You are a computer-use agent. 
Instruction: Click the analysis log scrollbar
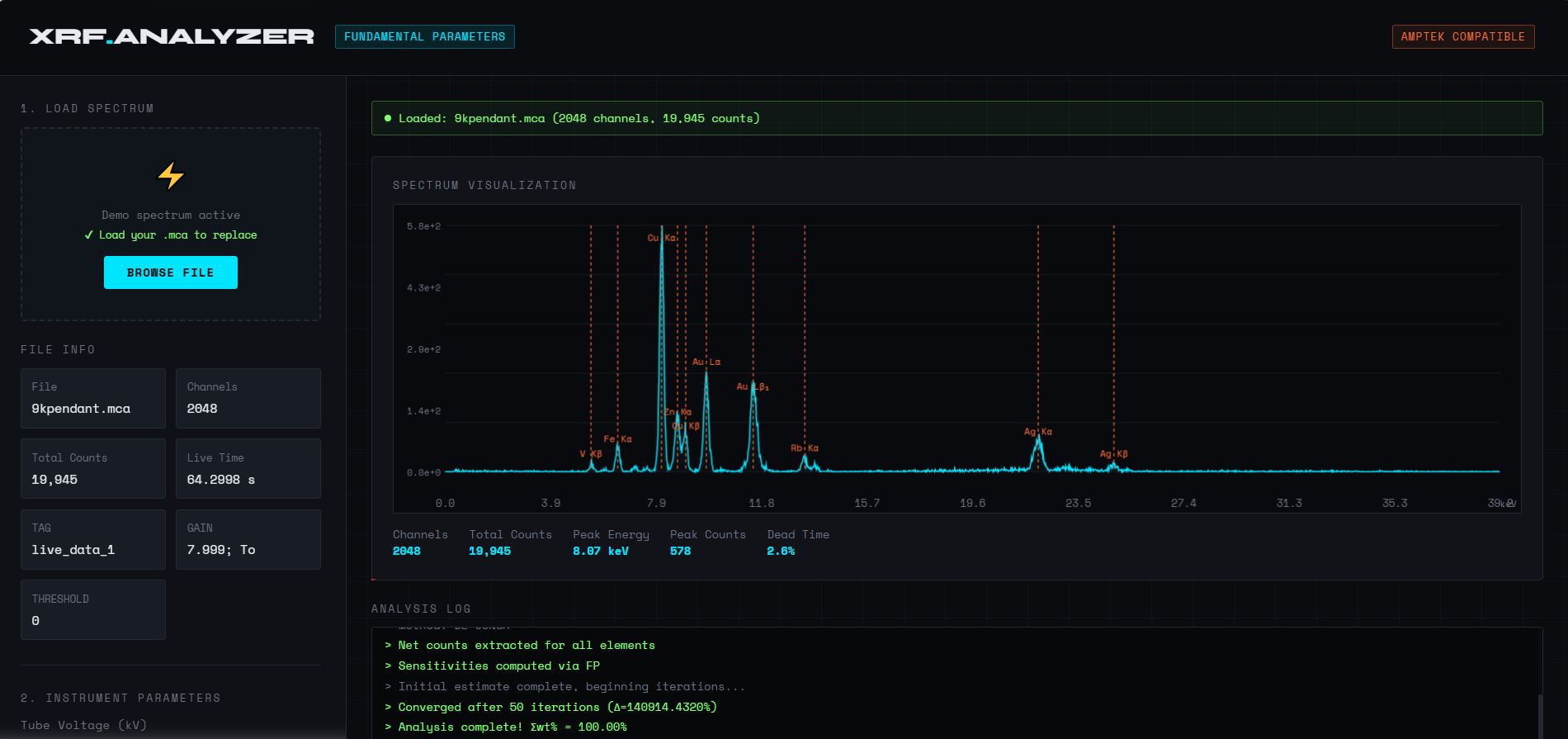(1539, 715)
